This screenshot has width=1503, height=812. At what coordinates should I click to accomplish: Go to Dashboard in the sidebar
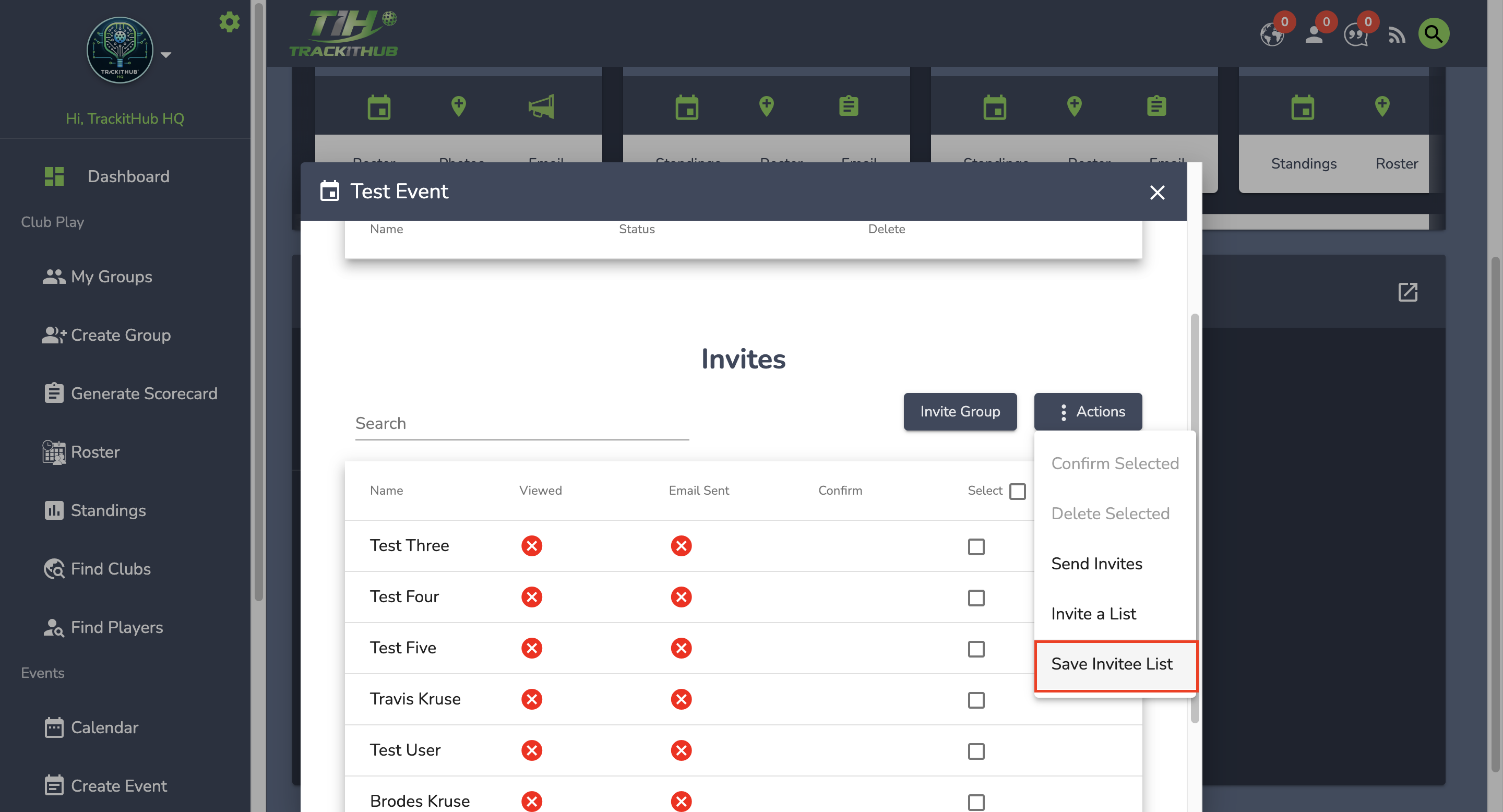click(128, 176)
